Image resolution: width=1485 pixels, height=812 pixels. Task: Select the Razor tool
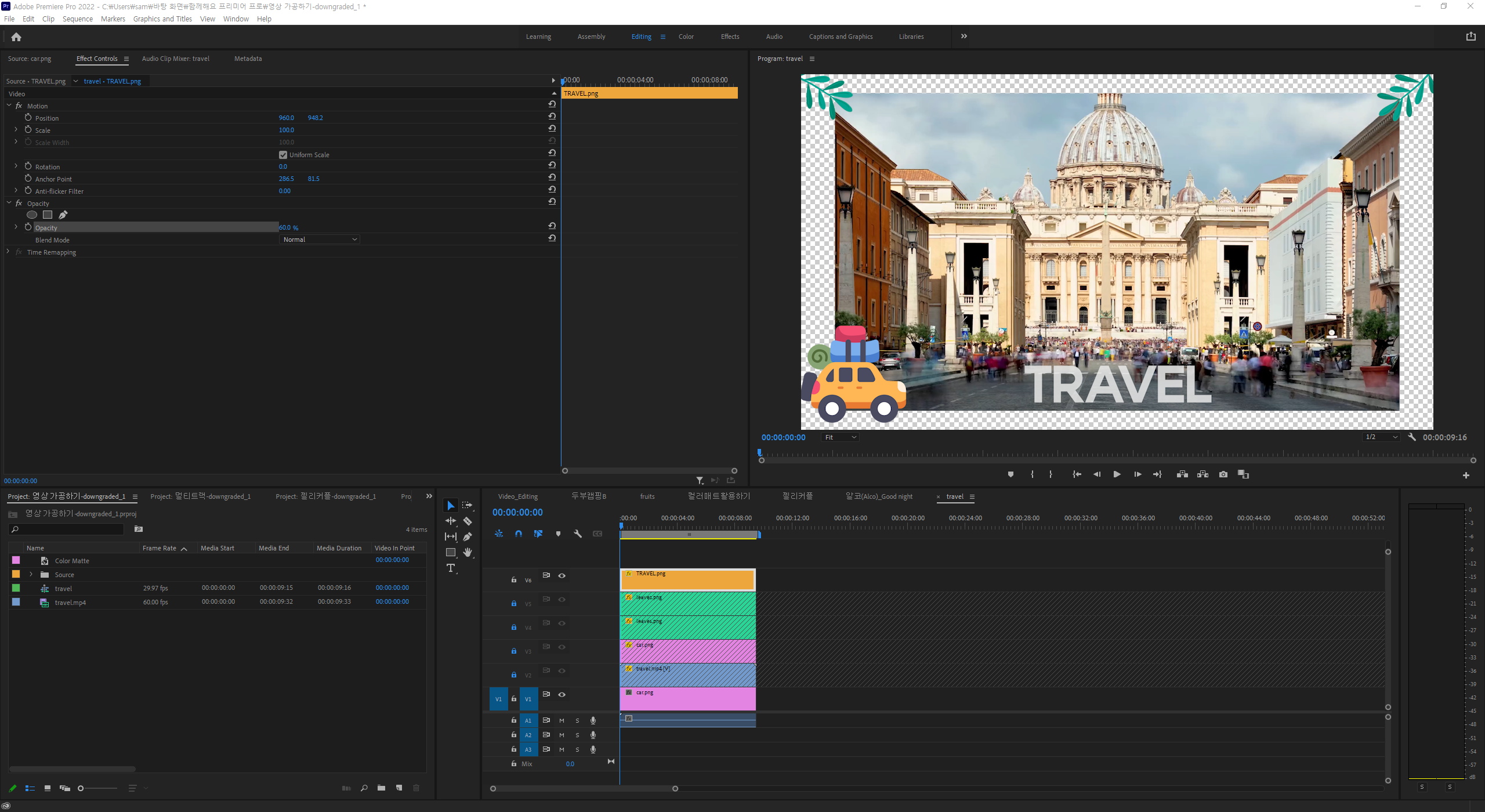click(x=468, y=521)
